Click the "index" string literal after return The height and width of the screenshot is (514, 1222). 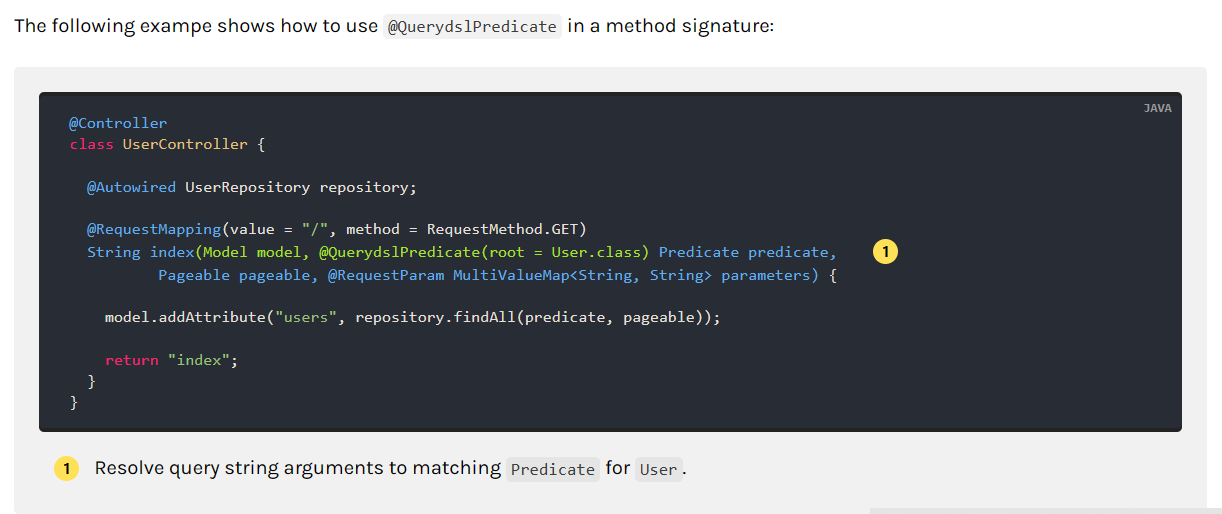[199, 360]
